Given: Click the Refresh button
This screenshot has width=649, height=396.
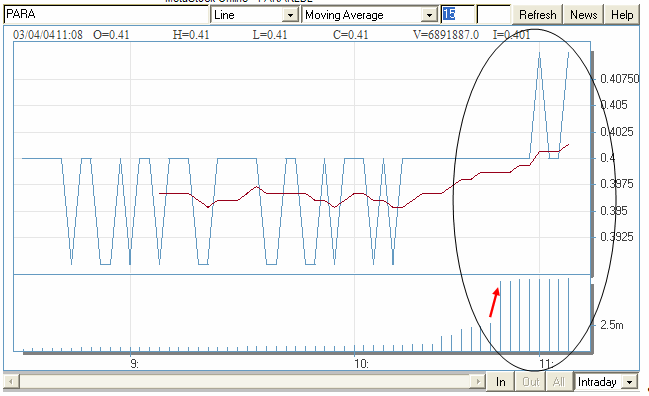Looking at the screenshot, I should [537, 15].
